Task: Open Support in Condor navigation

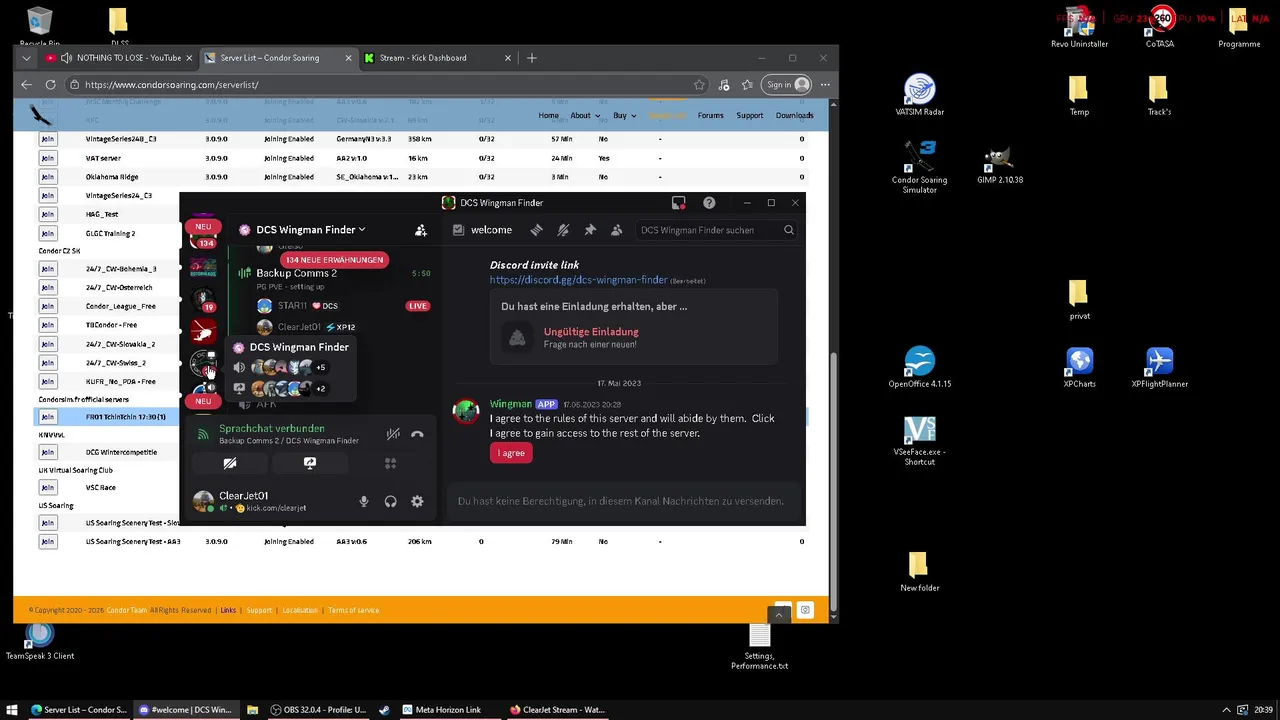Action: click(x=749, y=115)
